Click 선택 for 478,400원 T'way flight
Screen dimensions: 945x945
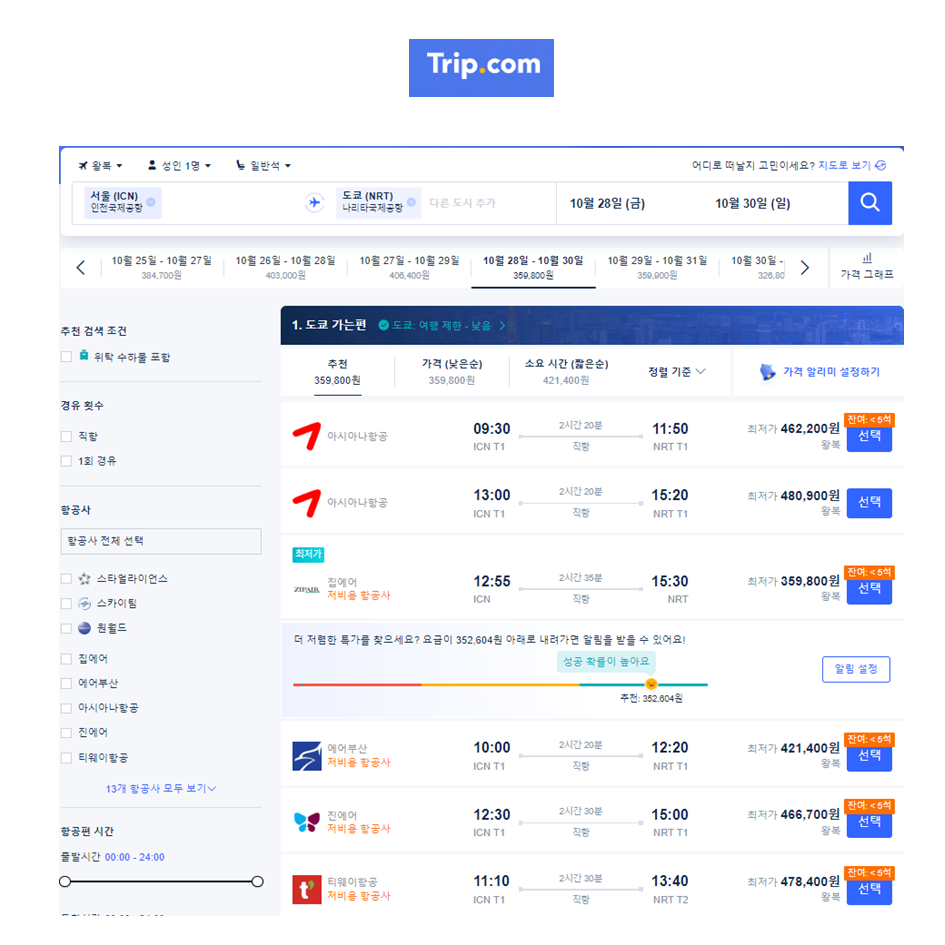(x=869, y=890)
